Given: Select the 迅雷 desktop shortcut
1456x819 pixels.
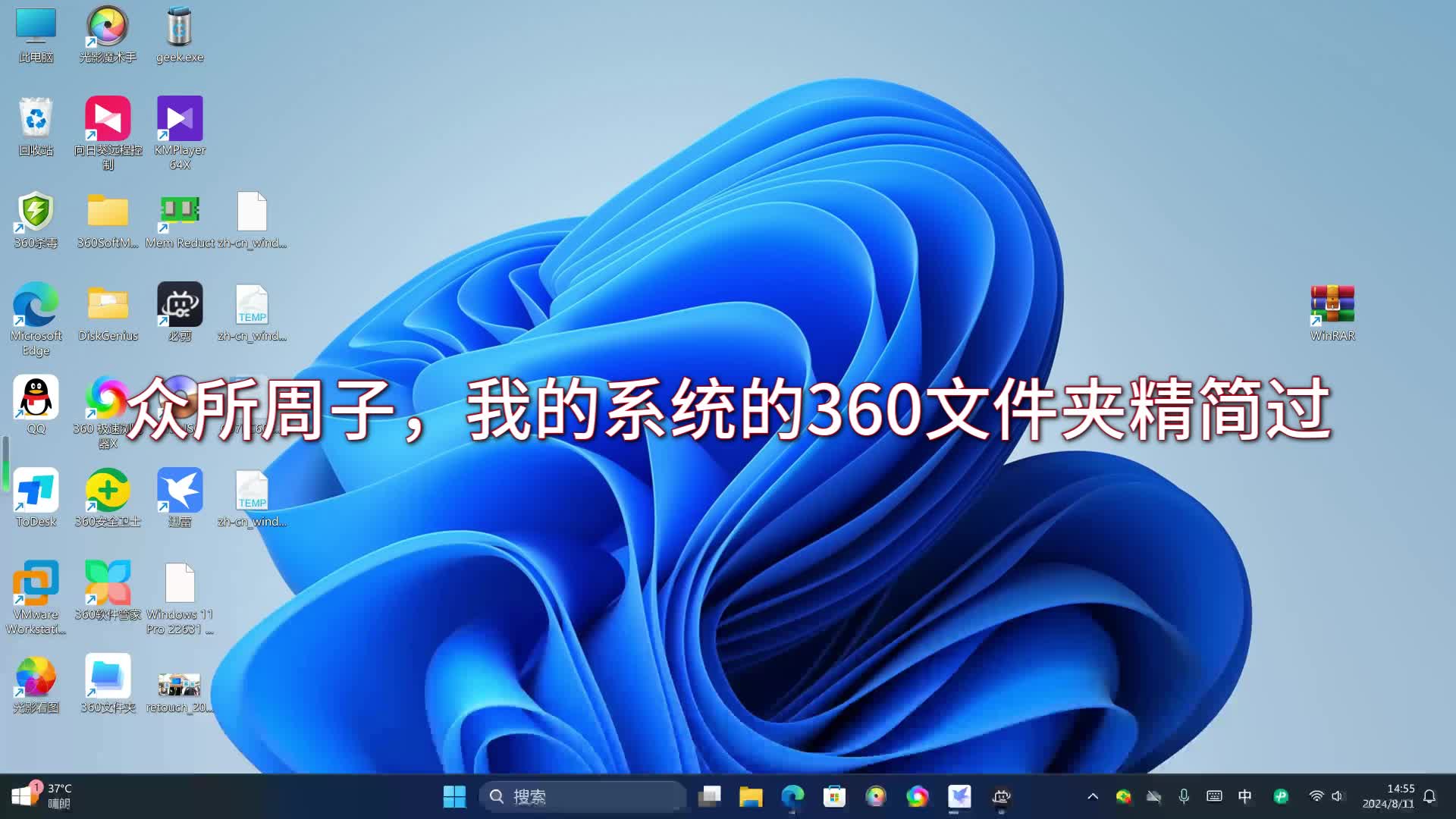Looking at the screenshot, I should (x=180, y=498).
